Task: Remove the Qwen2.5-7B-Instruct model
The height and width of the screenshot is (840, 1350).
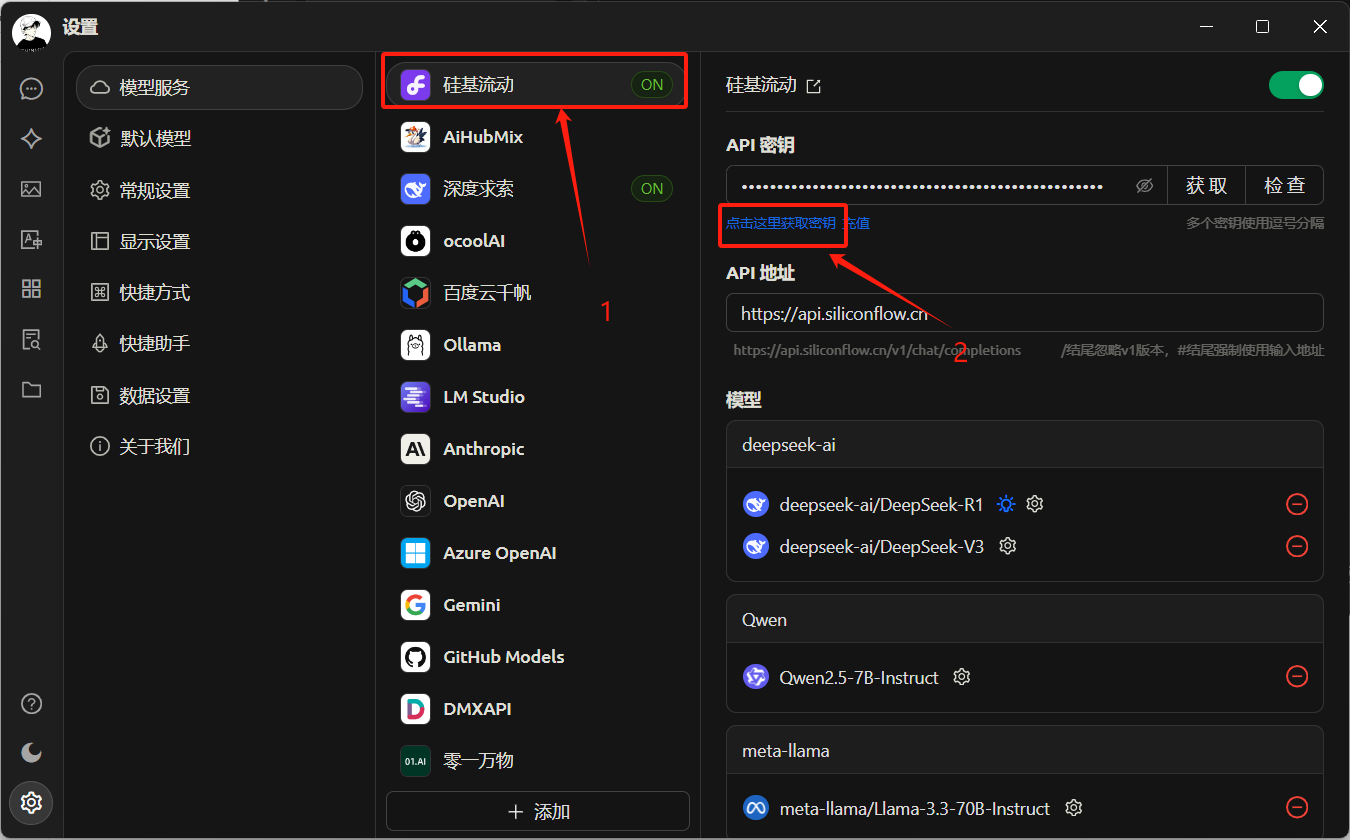Action: tap(1296, 677)
